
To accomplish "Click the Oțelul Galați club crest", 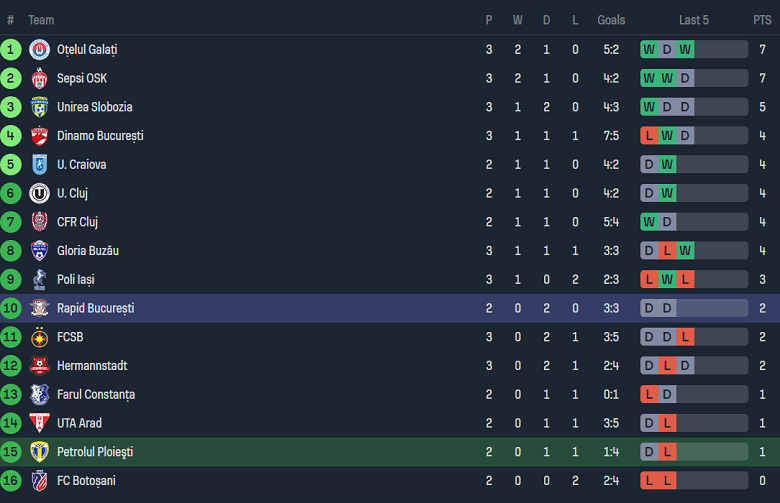I will click(x=39, y=49).
